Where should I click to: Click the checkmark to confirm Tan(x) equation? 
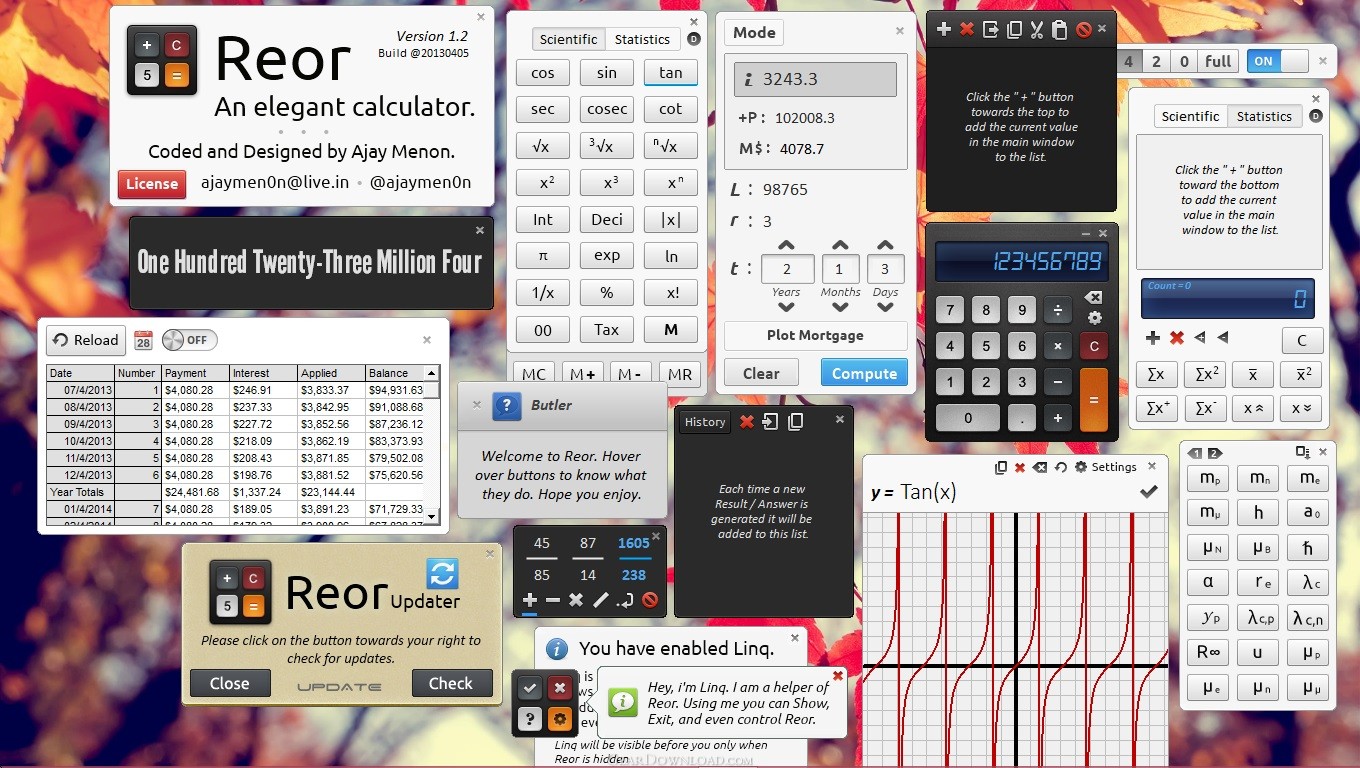(1148, 491)
